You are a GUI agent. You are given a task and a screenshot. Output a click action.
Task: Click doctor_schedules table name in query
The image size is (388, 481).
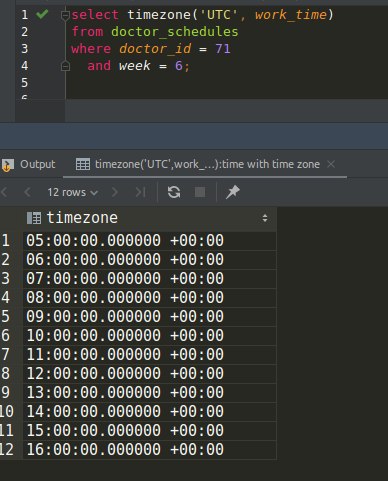175,32
